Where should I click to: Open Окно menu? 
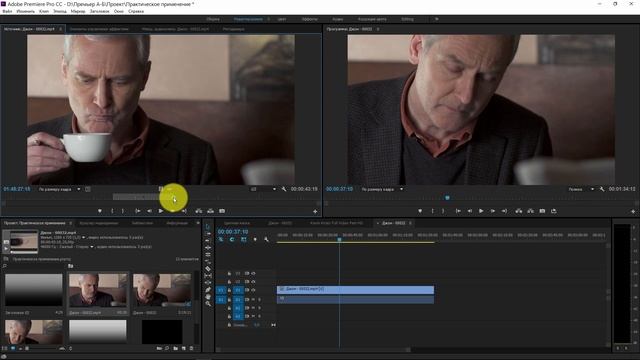[x=119, y=11]
